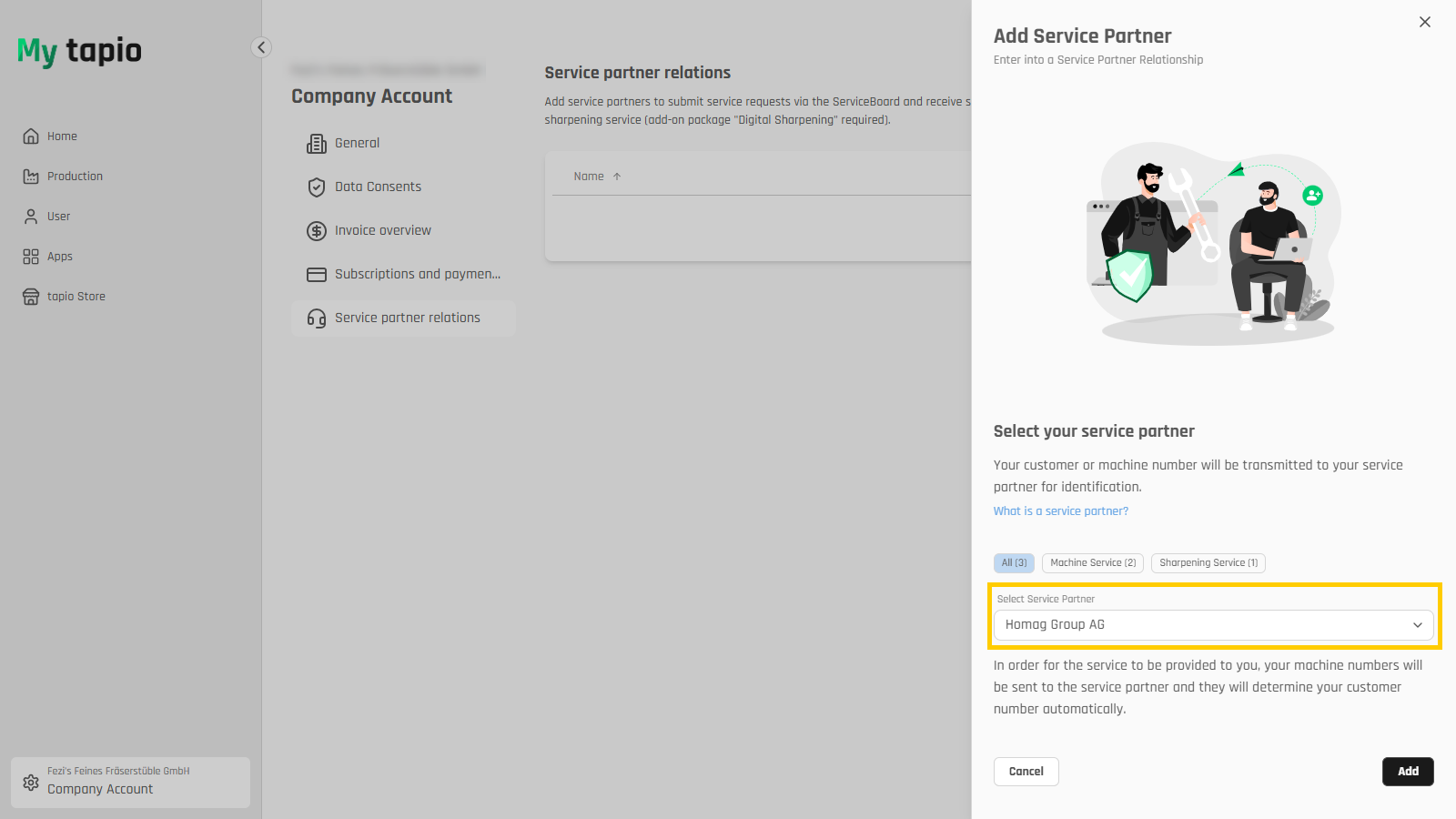This screenshot has height=819, width=1456.
Task: Collapse the sidebar with the chevron arrow
Action: click(x=261, y=47)
